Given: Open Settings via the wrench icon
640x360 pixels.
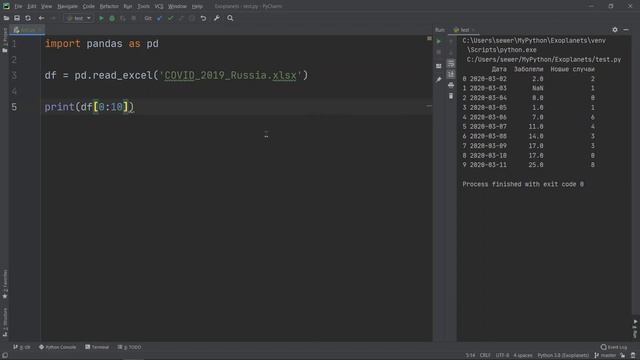Looking at the screenshot, I should (217, 18).
